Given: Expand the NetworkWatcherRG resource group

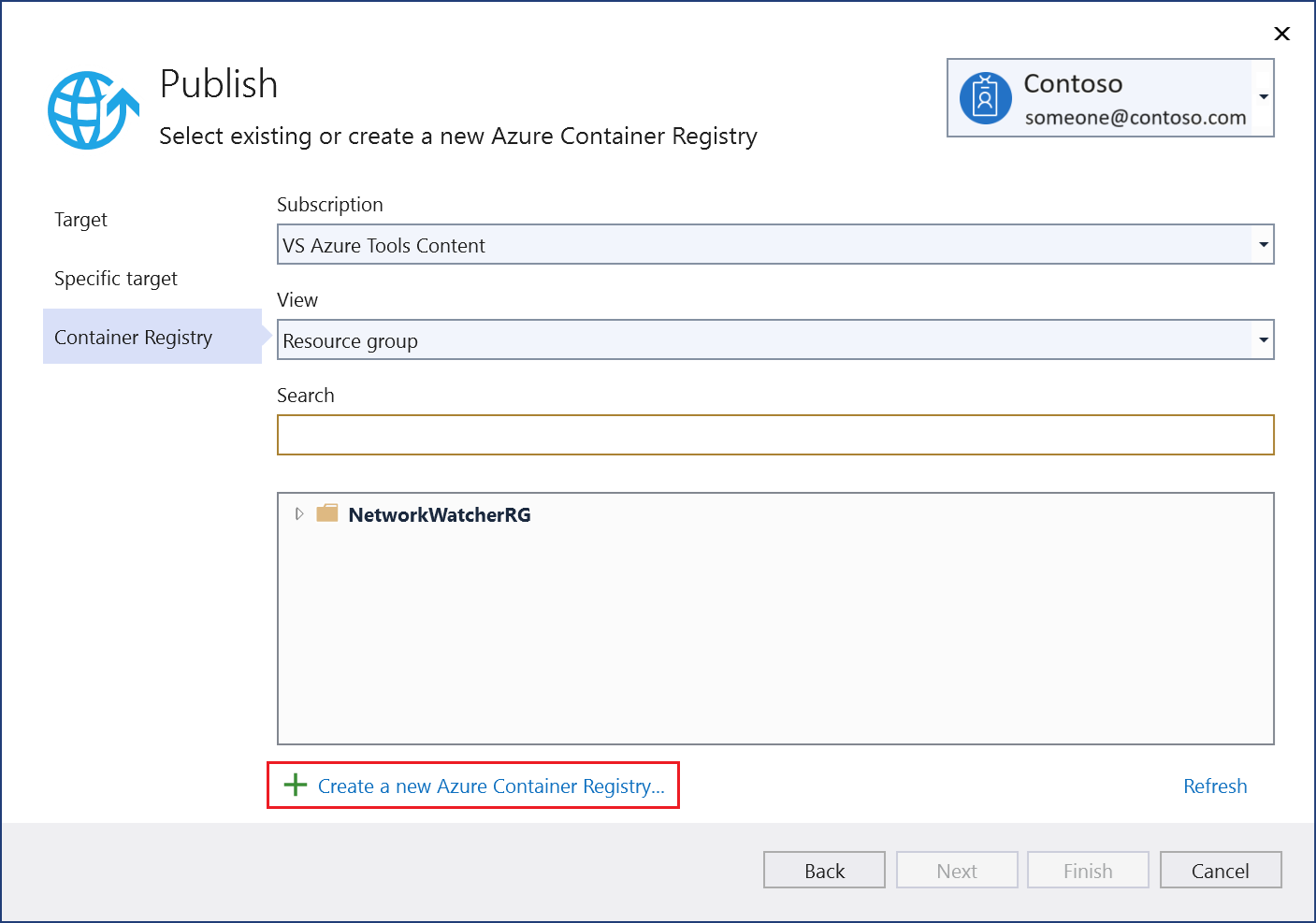Looking at the screenshot, I should (x=299, y=513).
